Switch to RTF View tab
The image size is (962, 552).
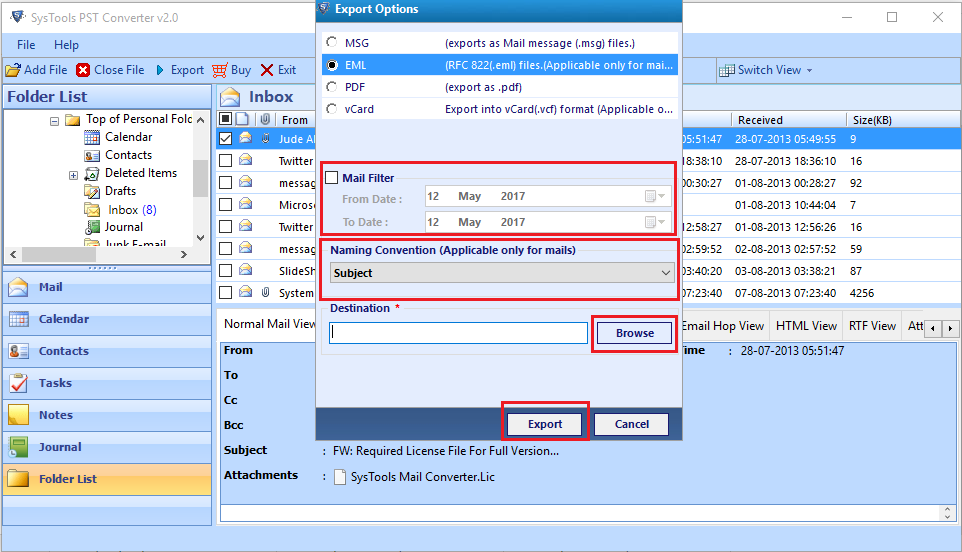[872, 326]
